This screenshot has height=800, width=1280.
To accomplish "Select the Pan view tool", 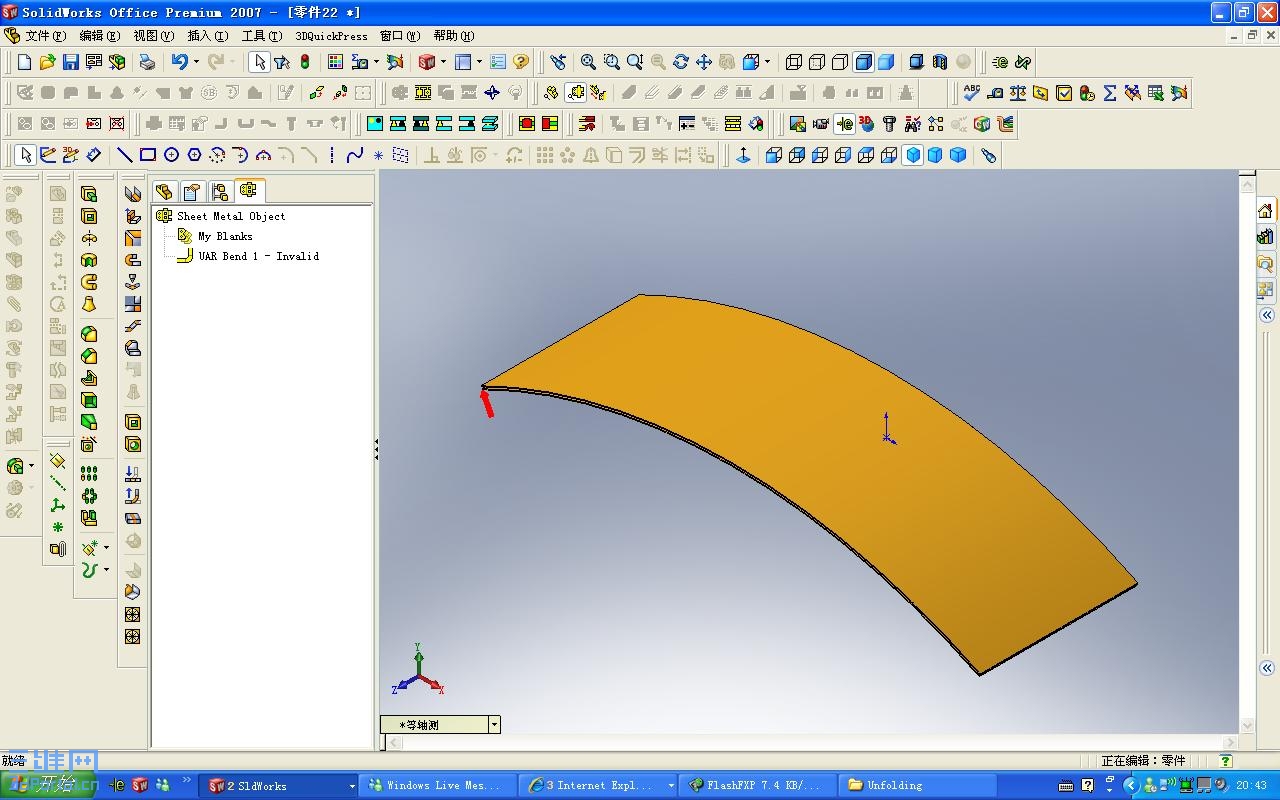I will 704,62.
